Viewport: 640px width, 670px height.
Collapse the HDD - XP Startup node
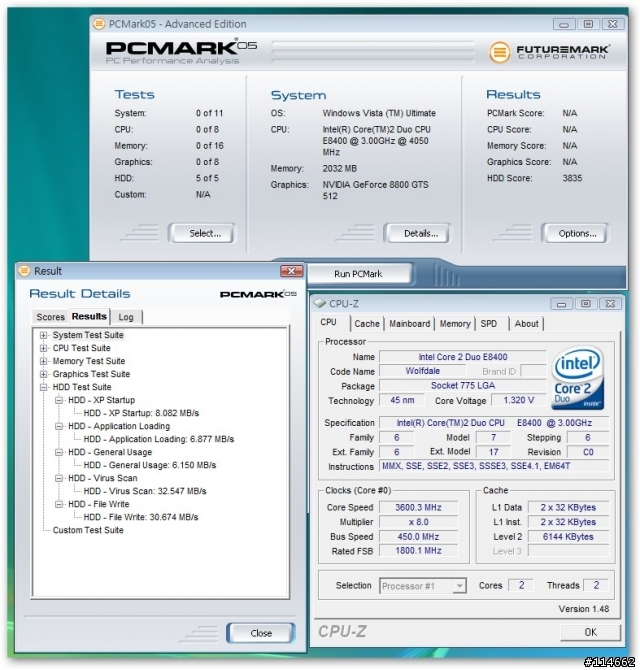pos(59,400)
